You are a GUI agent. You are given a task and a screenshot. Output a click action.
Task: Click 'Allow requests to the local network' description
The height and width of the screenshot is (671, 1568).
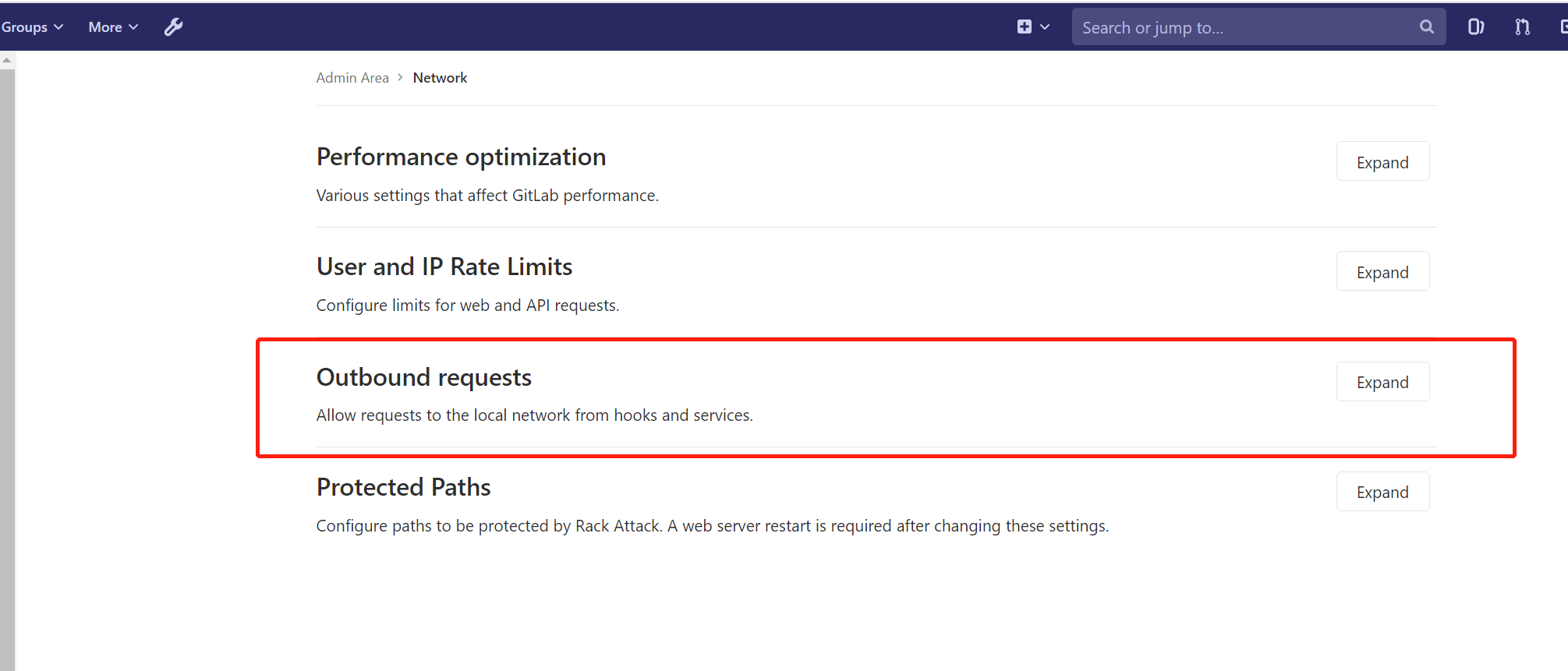coord(534,415)
